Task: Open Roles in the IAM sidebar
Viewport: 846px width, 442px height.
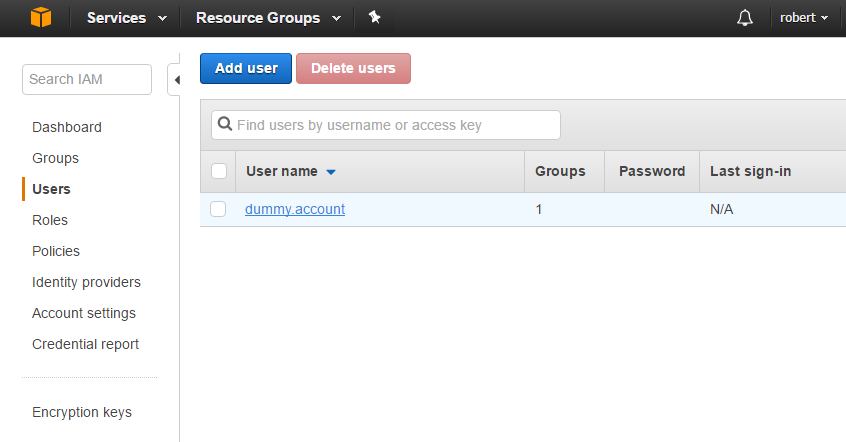Action: (50, 220)
